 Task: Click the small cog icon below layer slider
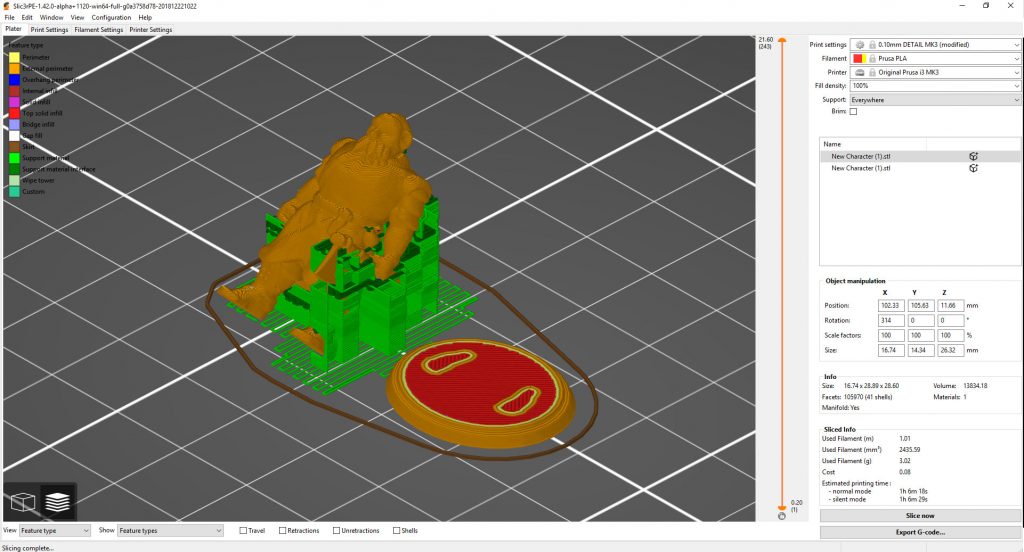tap(782, 516)
